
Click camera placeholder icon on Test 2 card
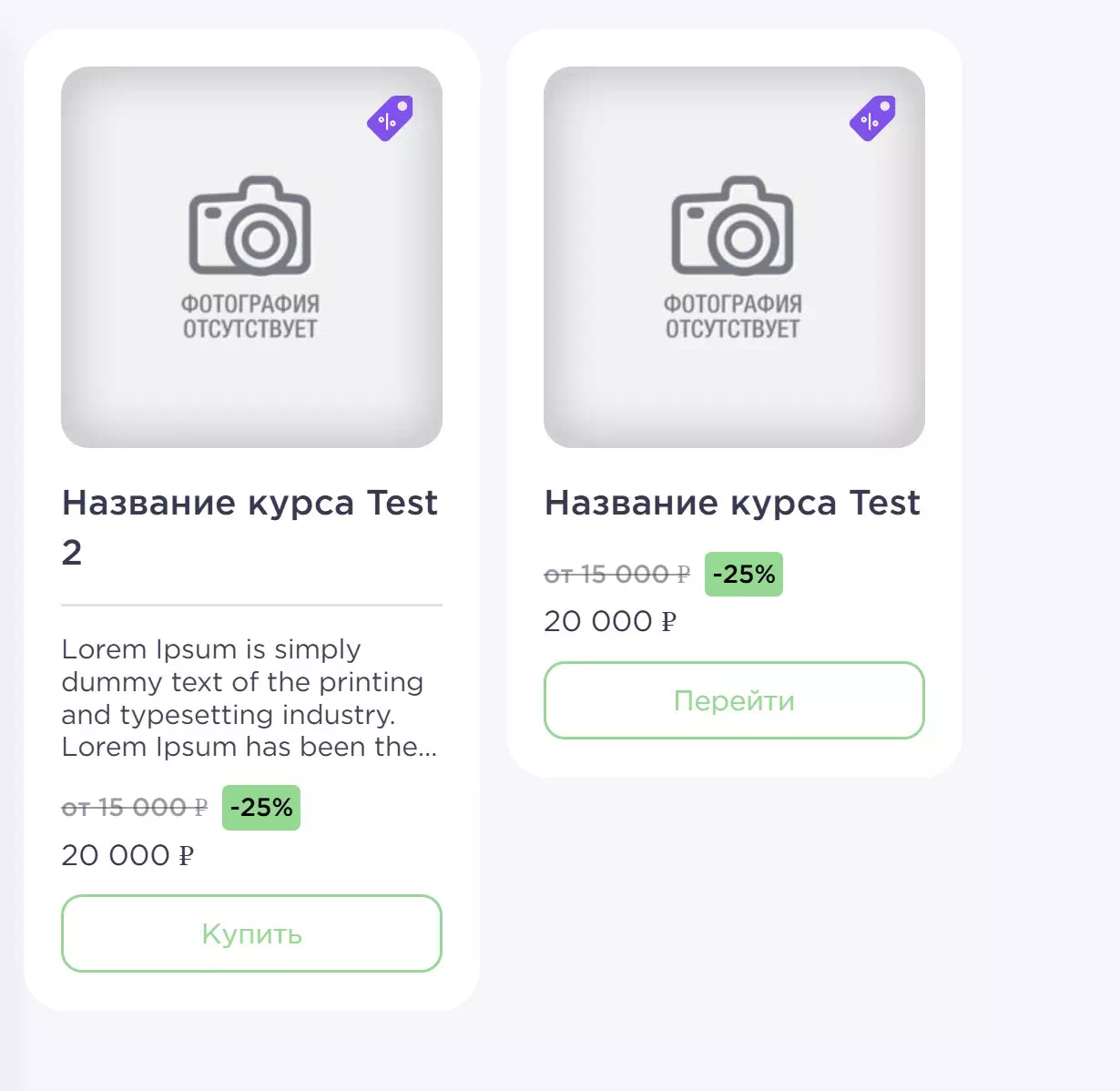(250, 227)
